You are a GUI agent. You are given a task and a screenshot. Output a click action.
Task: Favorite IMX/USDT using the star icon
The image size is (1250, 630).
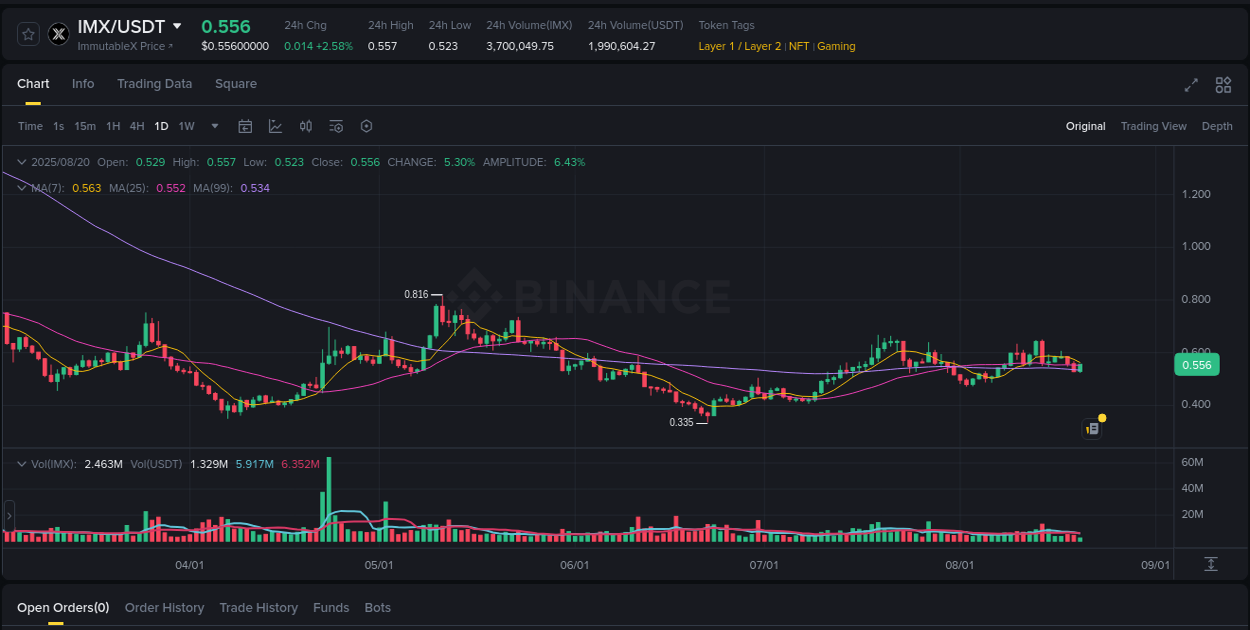point(28,33)
